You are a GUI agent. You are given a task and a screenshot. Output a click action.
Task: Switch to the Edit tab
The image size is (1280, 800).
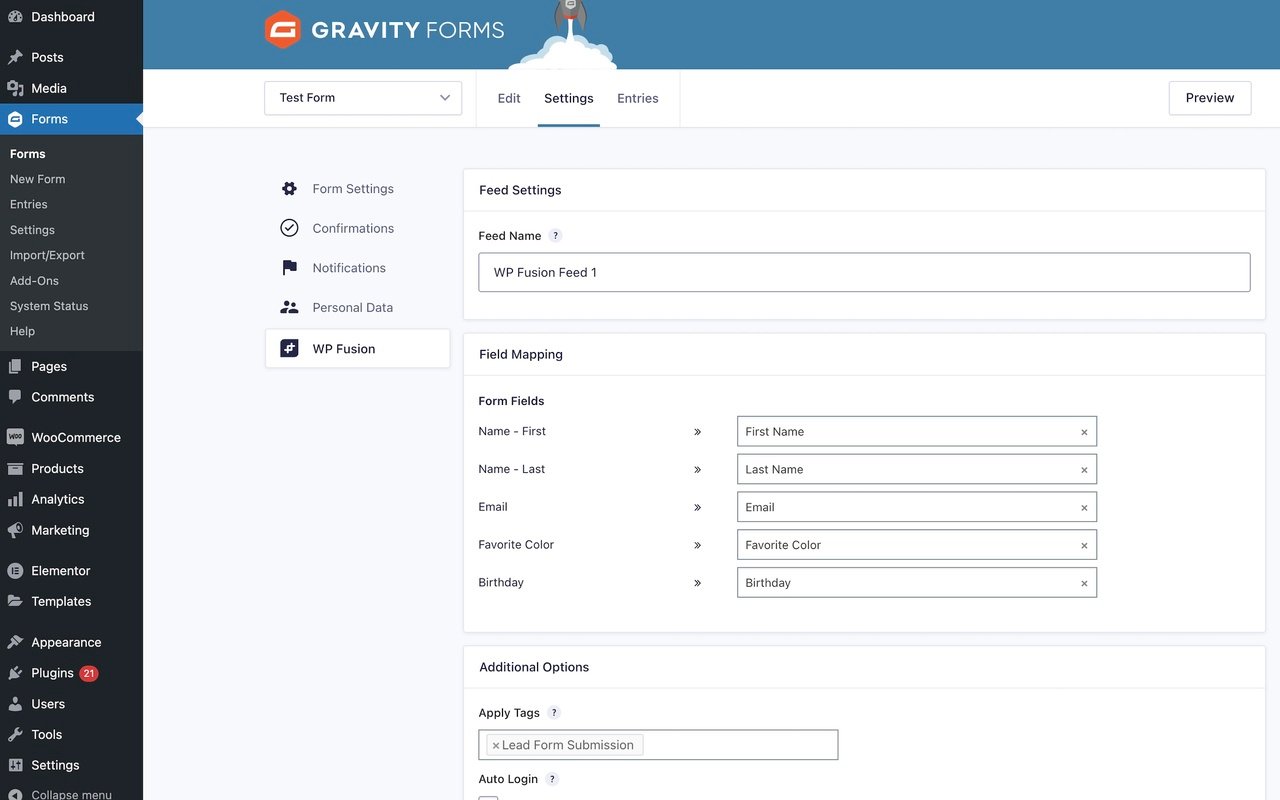pos(508,97)
